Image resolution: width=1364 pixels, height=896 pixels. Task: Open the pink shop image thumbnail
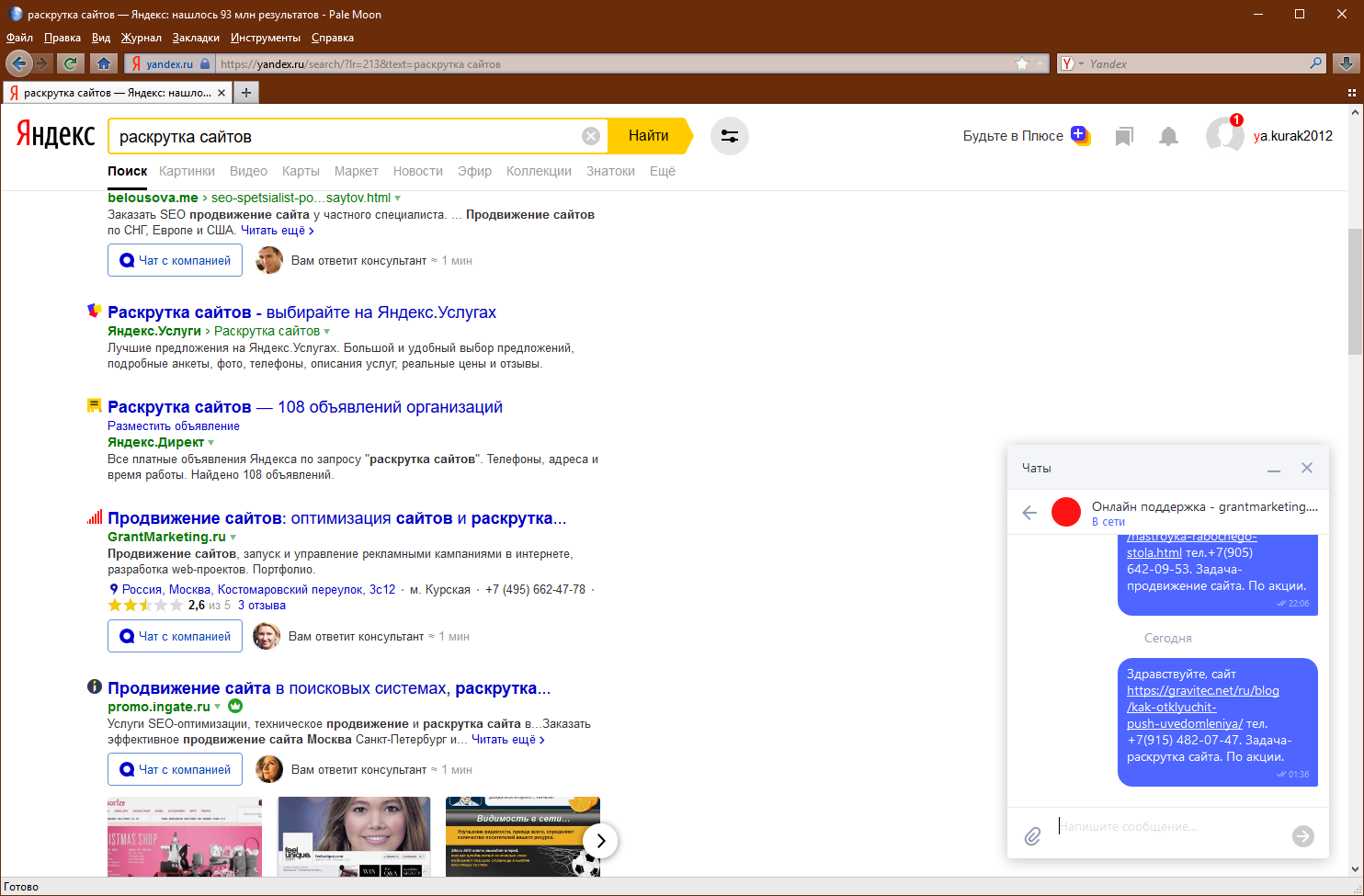185,836
